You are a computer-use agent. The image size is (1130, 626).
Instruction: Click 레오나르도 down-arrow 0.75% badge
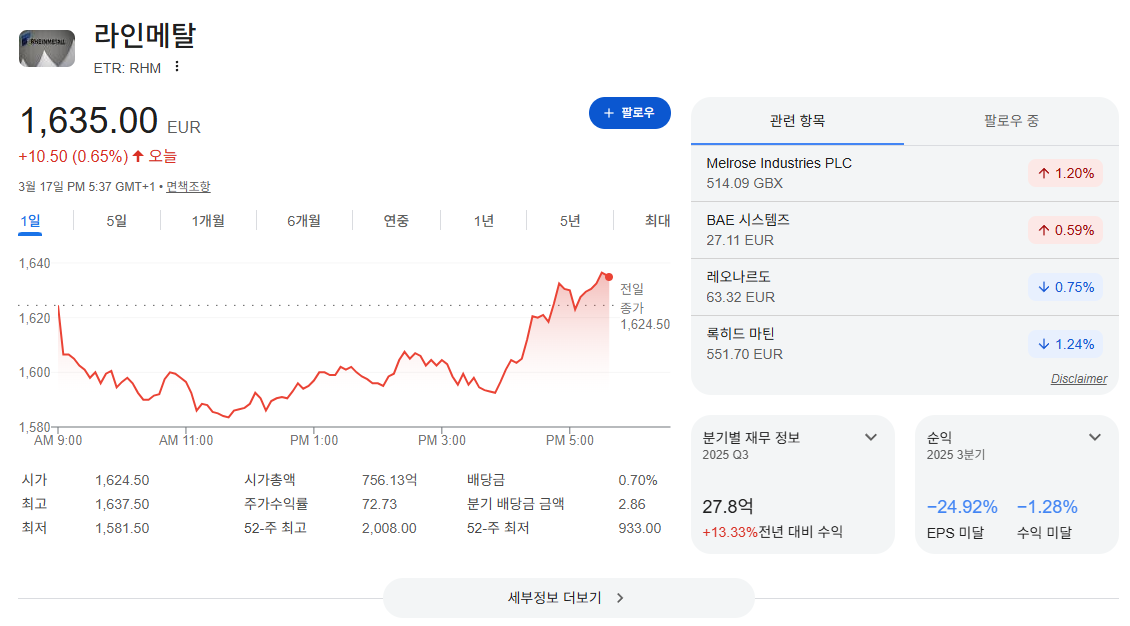point(1065,287)
